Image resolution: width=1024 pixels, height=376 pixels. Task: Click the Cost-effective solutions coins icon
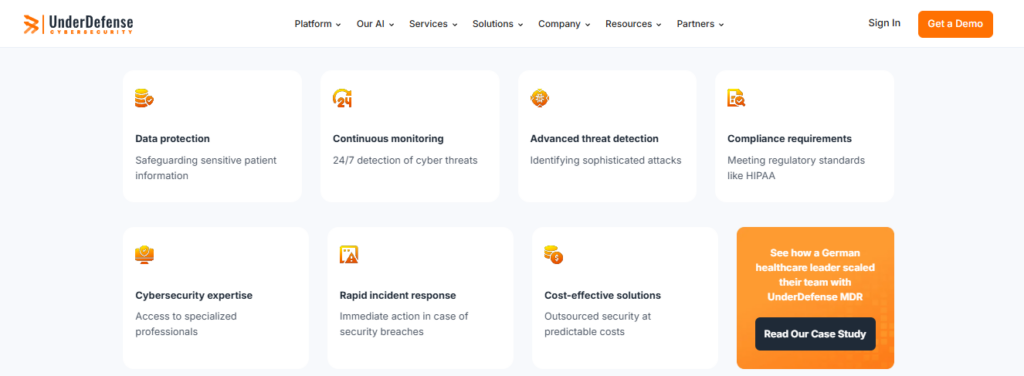click(554, 255)
